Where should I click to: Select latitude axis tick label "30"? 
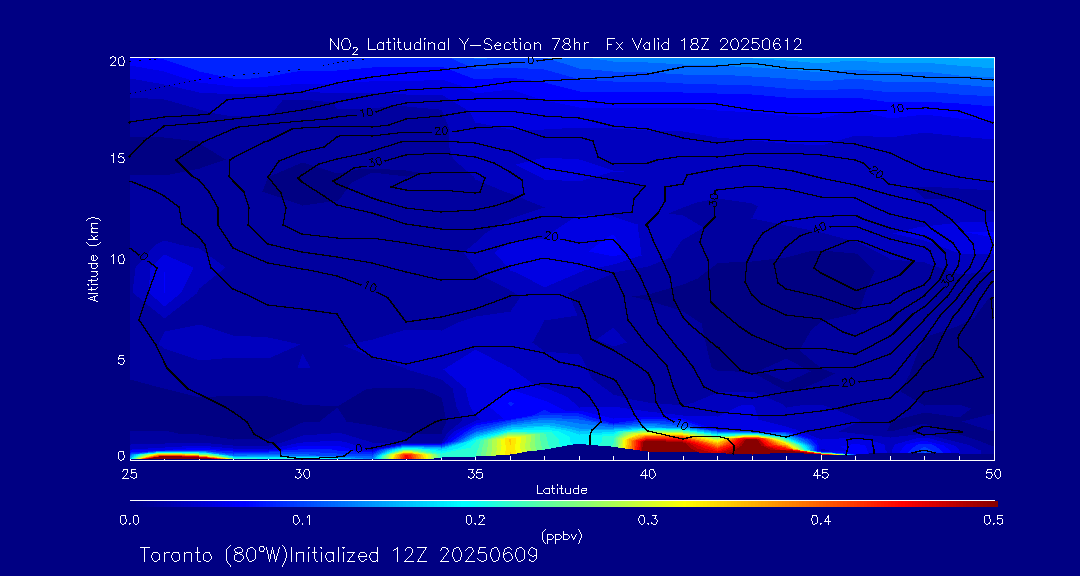(302, 473)
